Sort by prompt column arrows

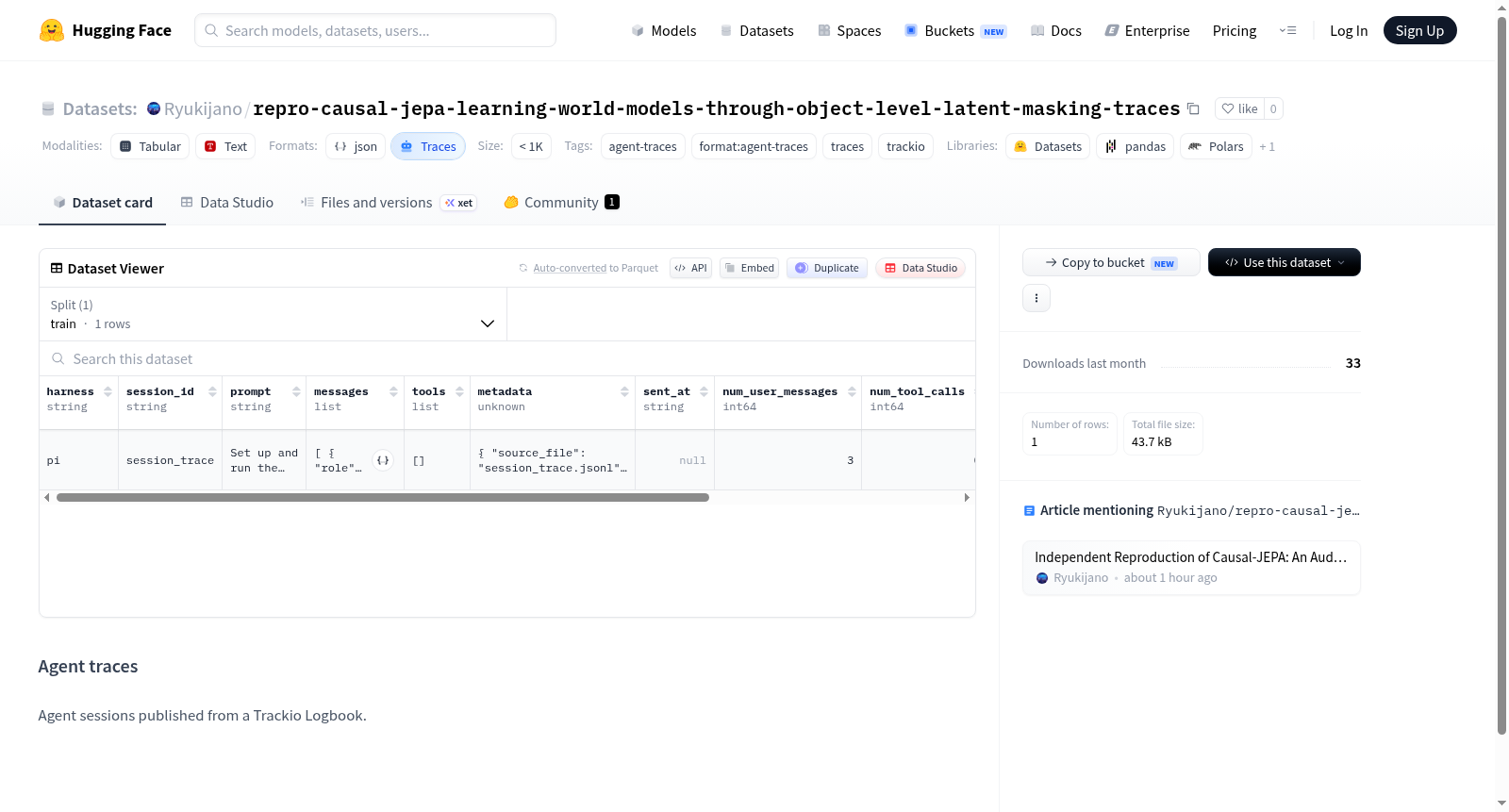[296, 391]
